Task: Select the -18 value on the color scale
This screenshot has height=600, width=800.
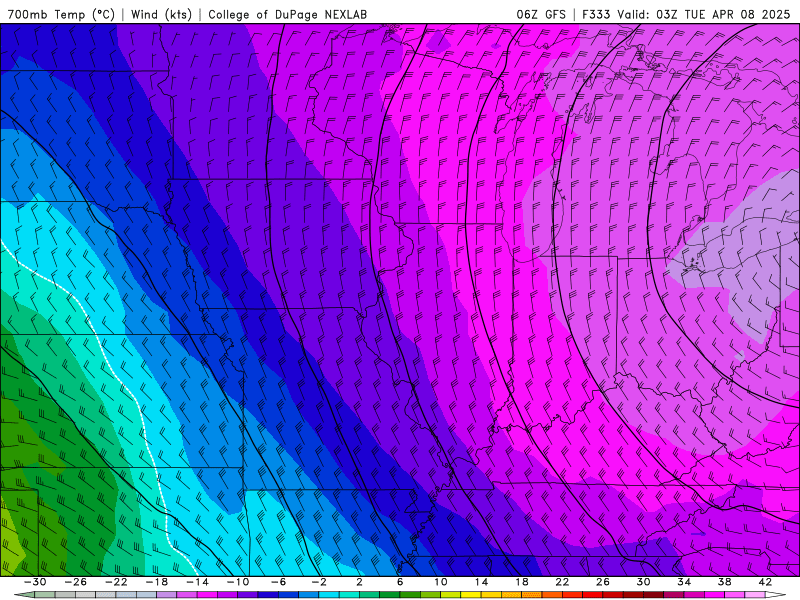Action: (x=157, y=582)
